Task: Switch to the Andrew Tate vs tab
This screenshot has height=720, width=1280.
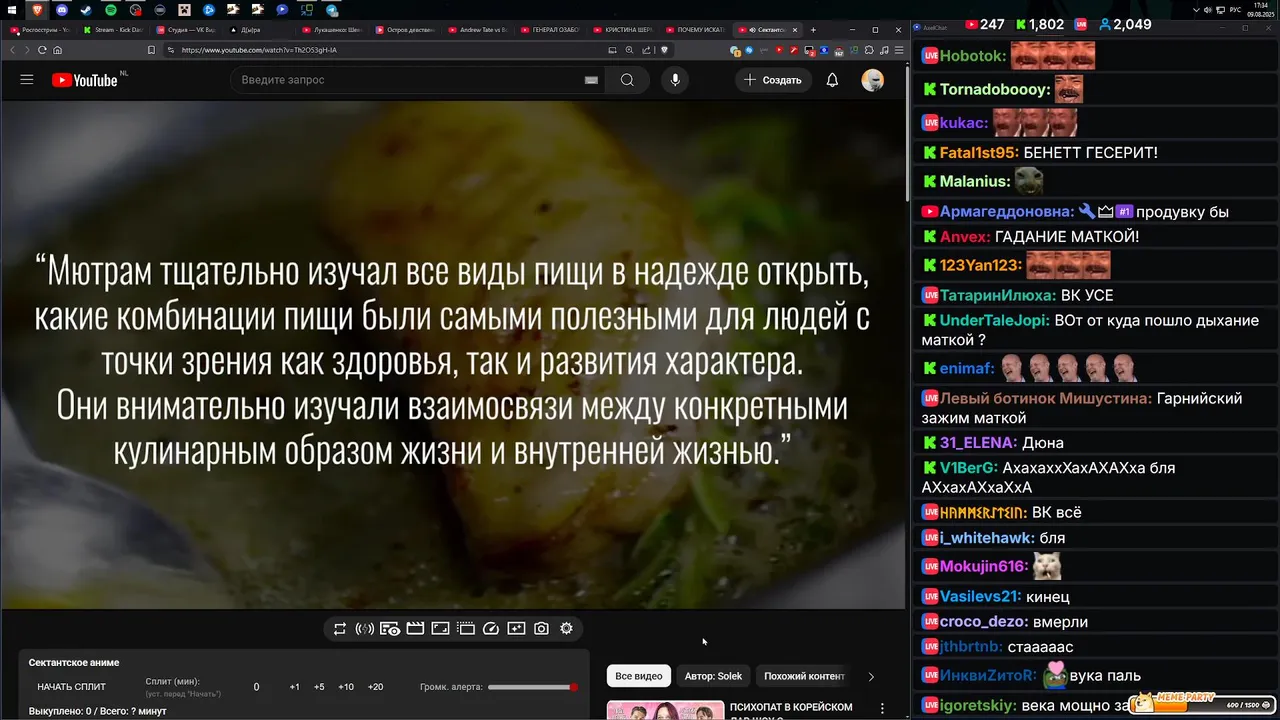Action: (478, 30)
